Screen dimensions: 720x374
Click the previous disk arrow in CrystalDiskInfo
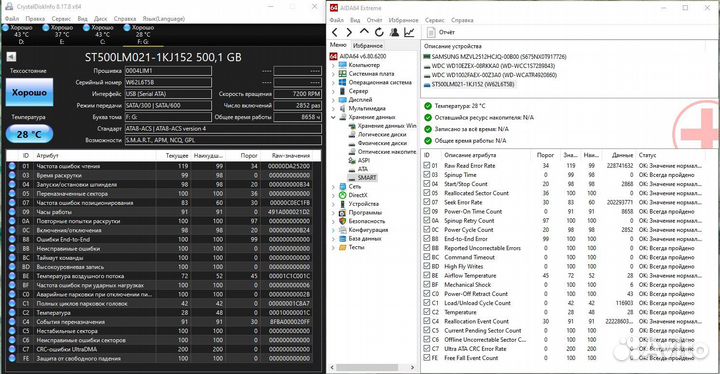click(11, 57)
